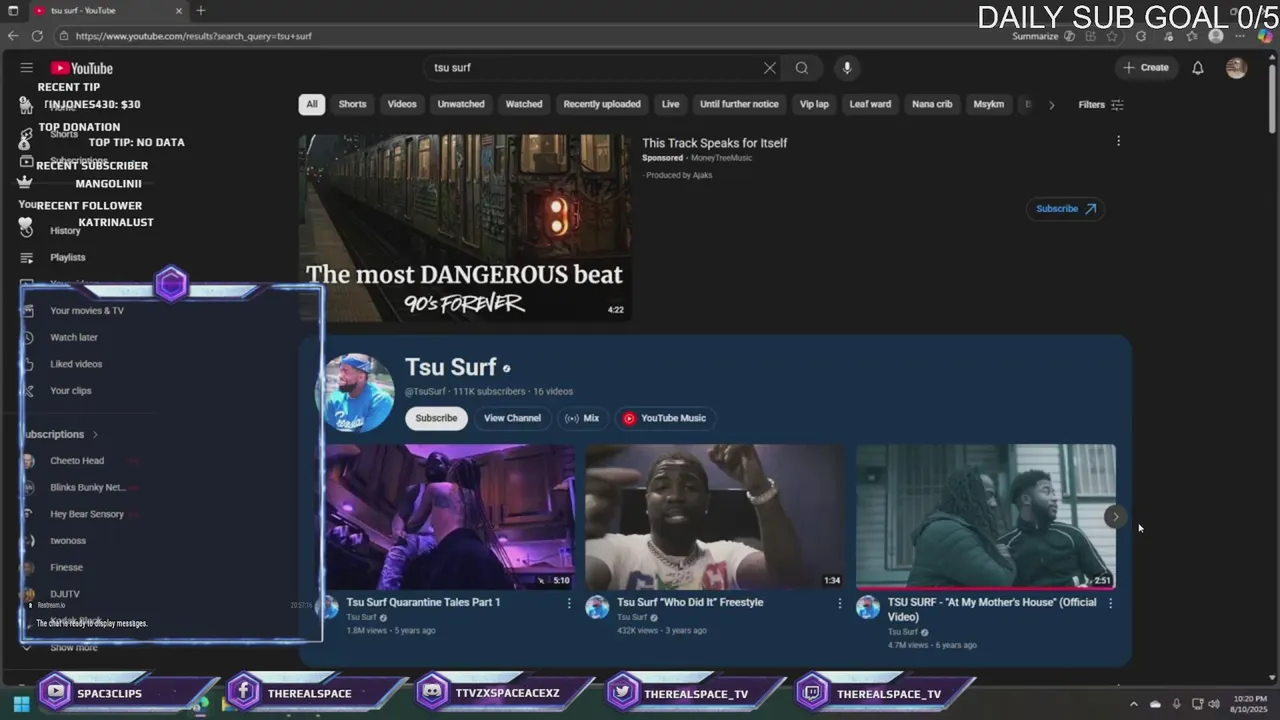The width and height of the screenshot is (1280, 720).
Task: Play the Tsu Surf Mix
Action: click(x=582, y=418)
